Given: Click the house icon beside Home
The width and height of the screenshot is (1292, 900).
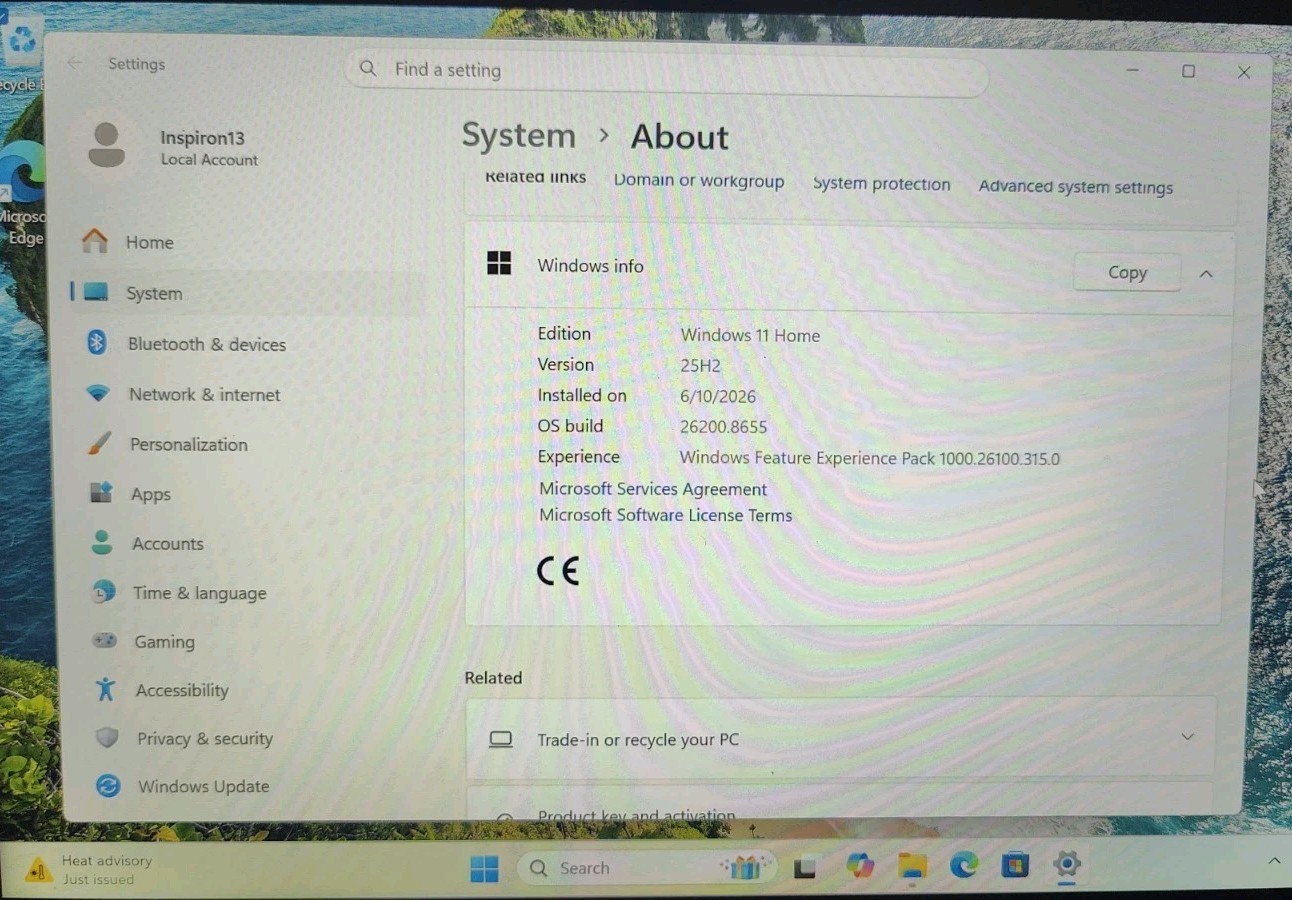Looking at the screenshot, I should [95, 241].
